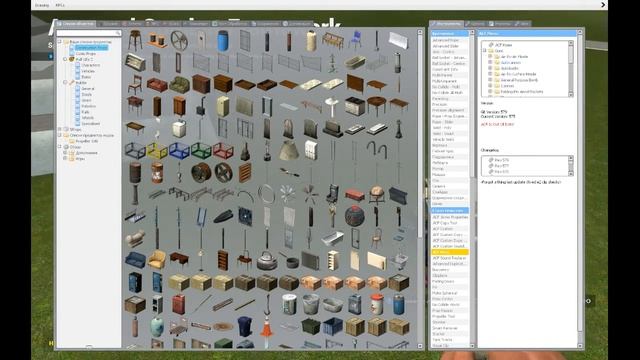Viewport: 640px width, 360px height.
Task: Choose the Precision Alignment tool
Action: click(x=450, y=110)
